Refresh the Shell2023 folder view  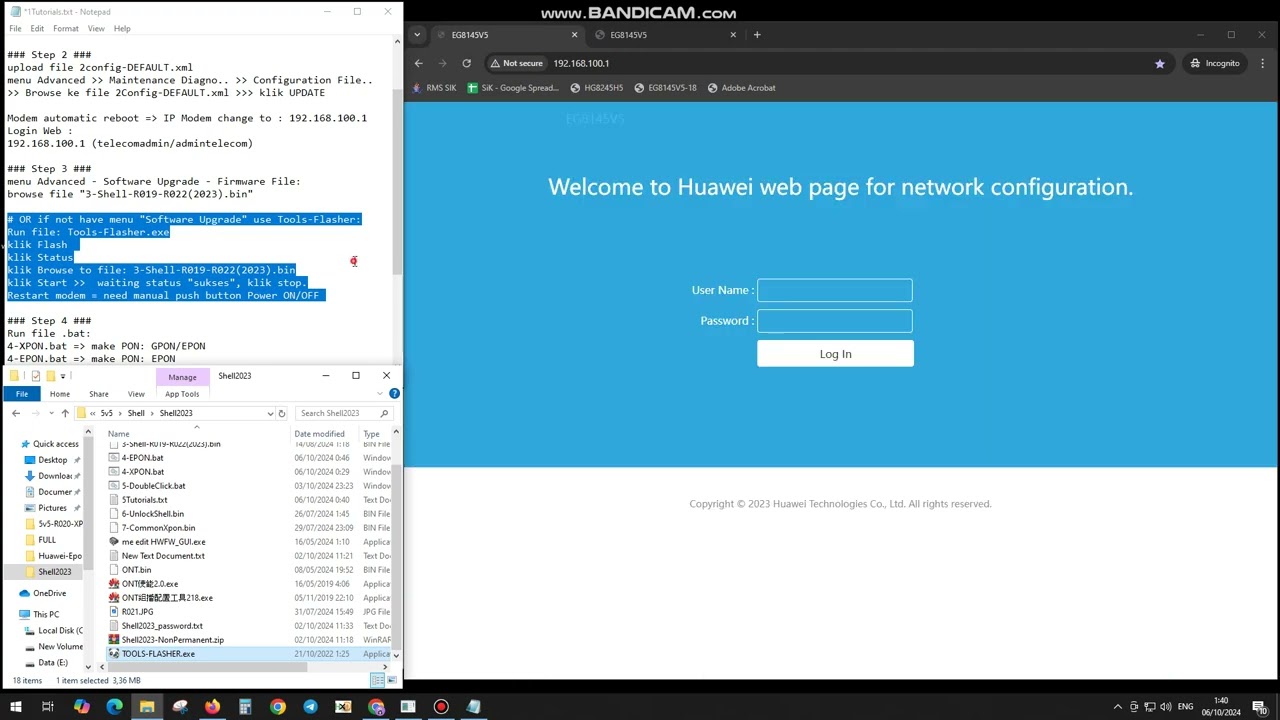click(282, 413)
